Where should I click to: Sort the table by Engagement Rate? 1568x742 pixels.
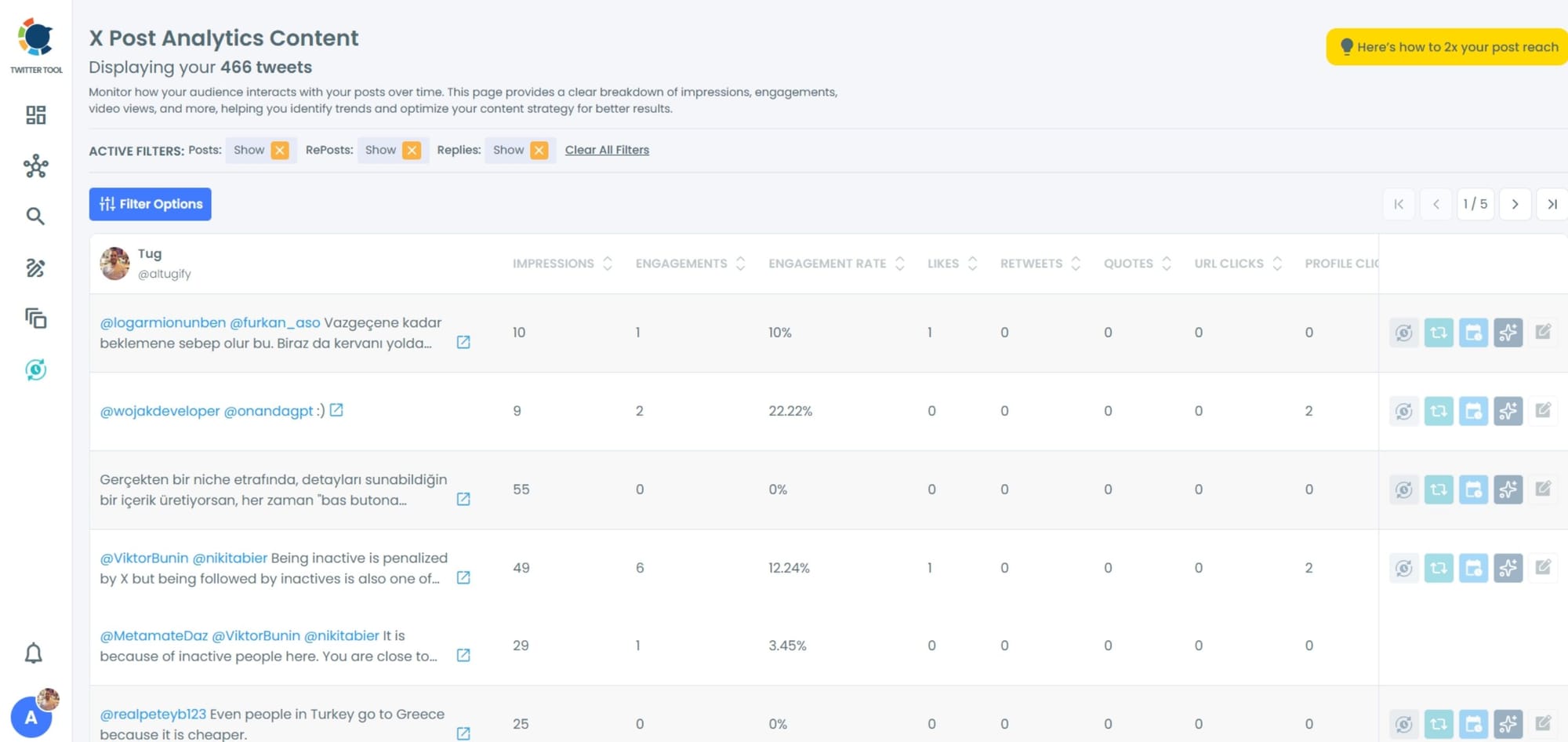coord(900,264)
